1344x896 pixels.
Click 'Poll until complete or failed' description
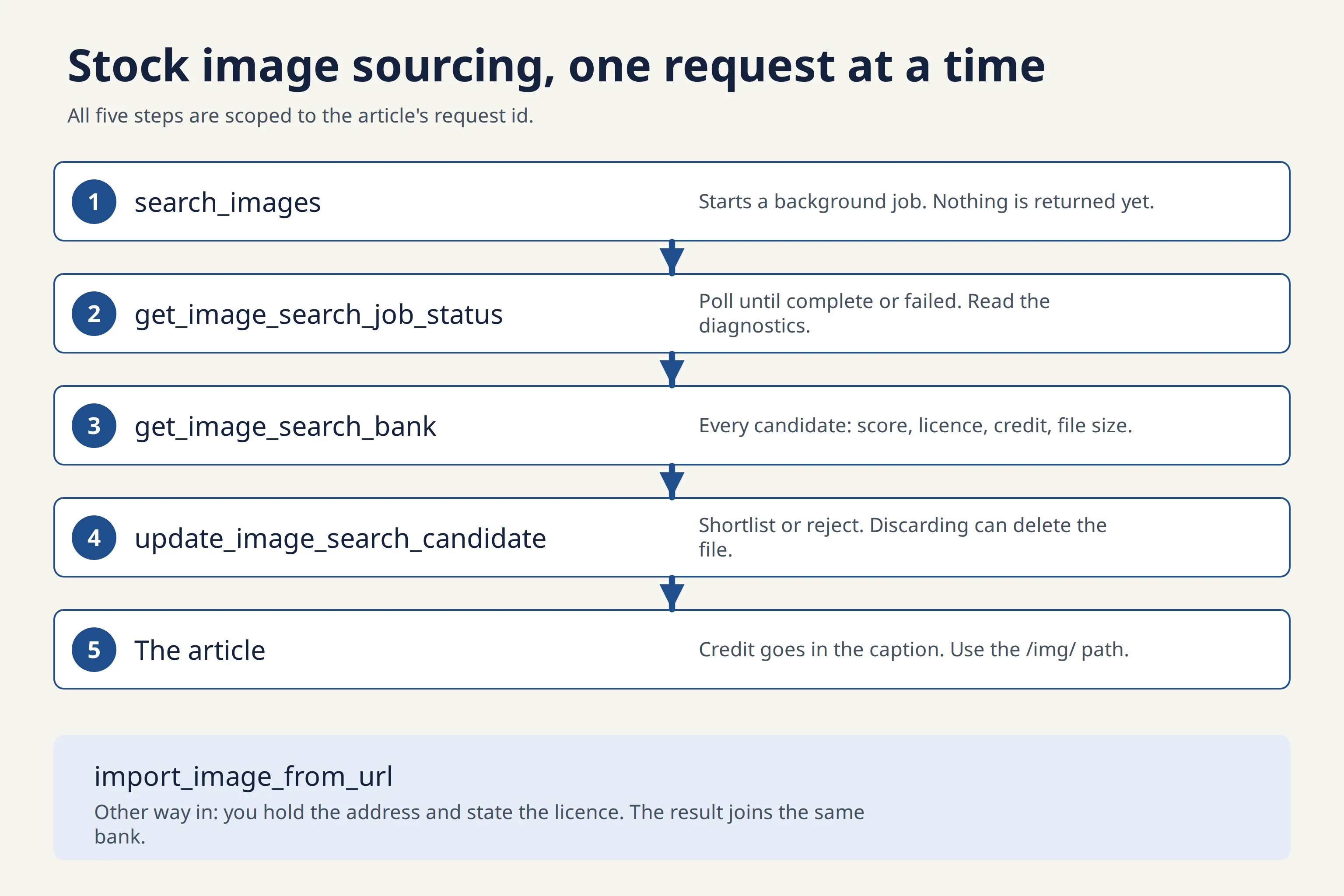click(x=874, y=313)
